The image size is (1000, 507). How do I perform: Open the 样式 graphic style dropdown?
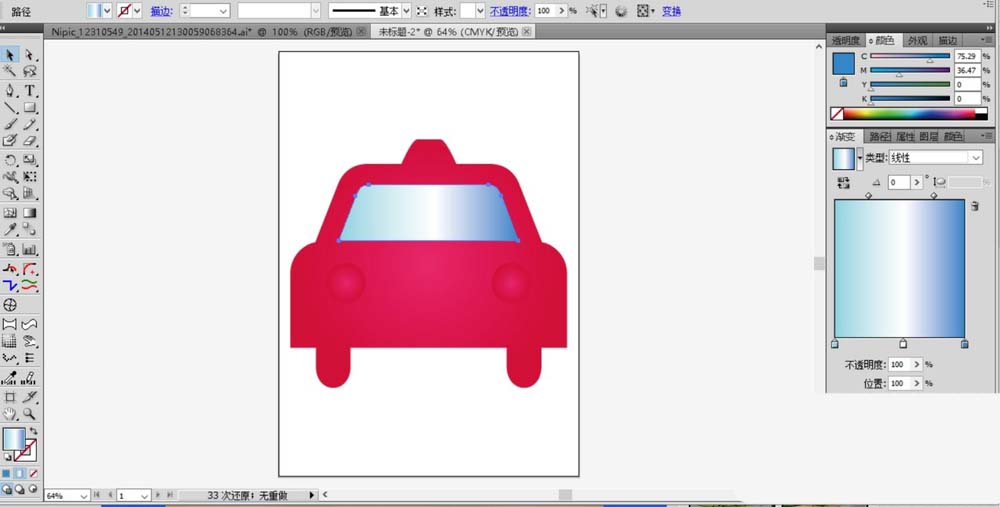[480, 11]
